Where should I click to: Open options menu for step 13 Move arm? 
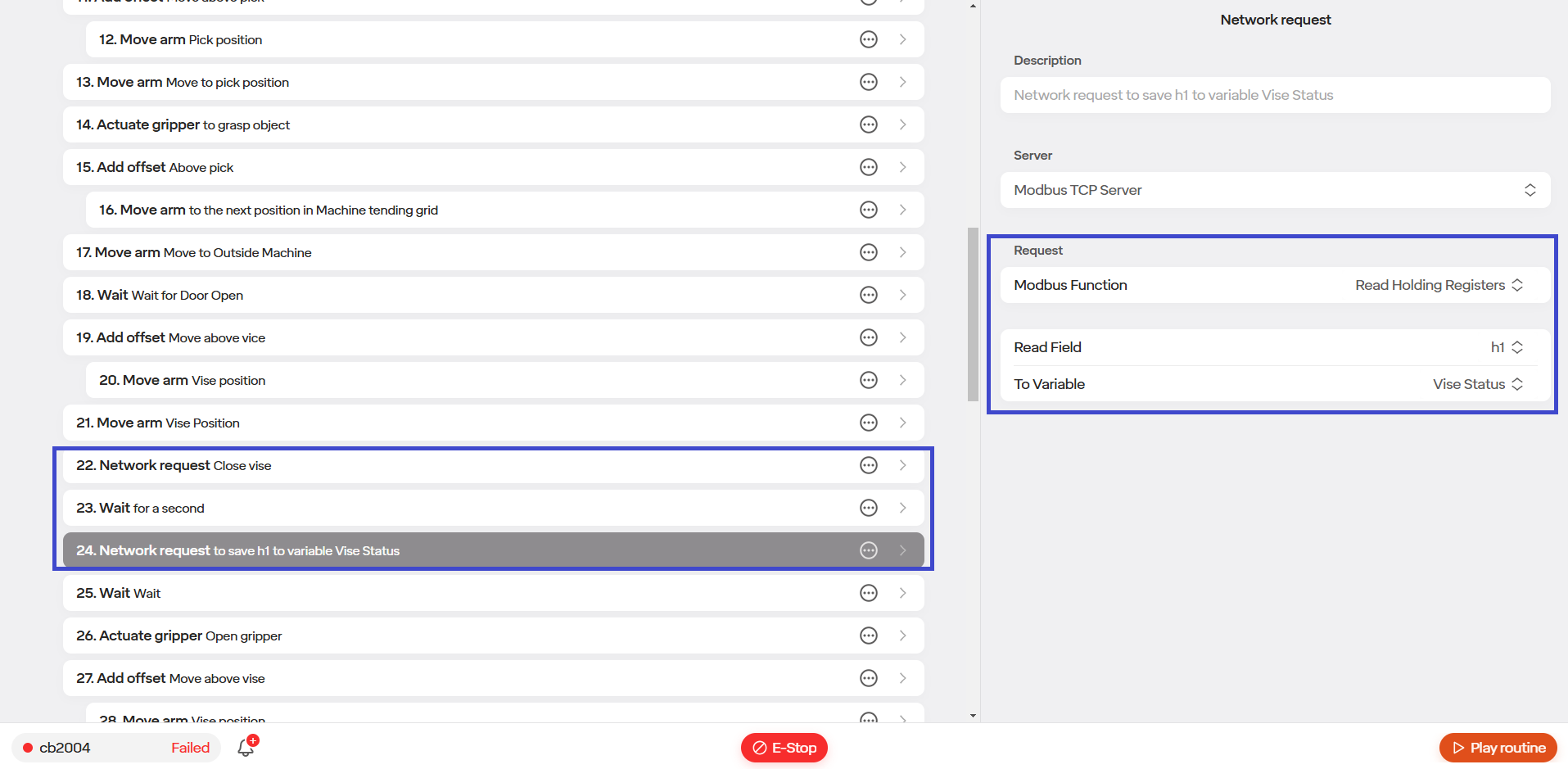(869, 82)
